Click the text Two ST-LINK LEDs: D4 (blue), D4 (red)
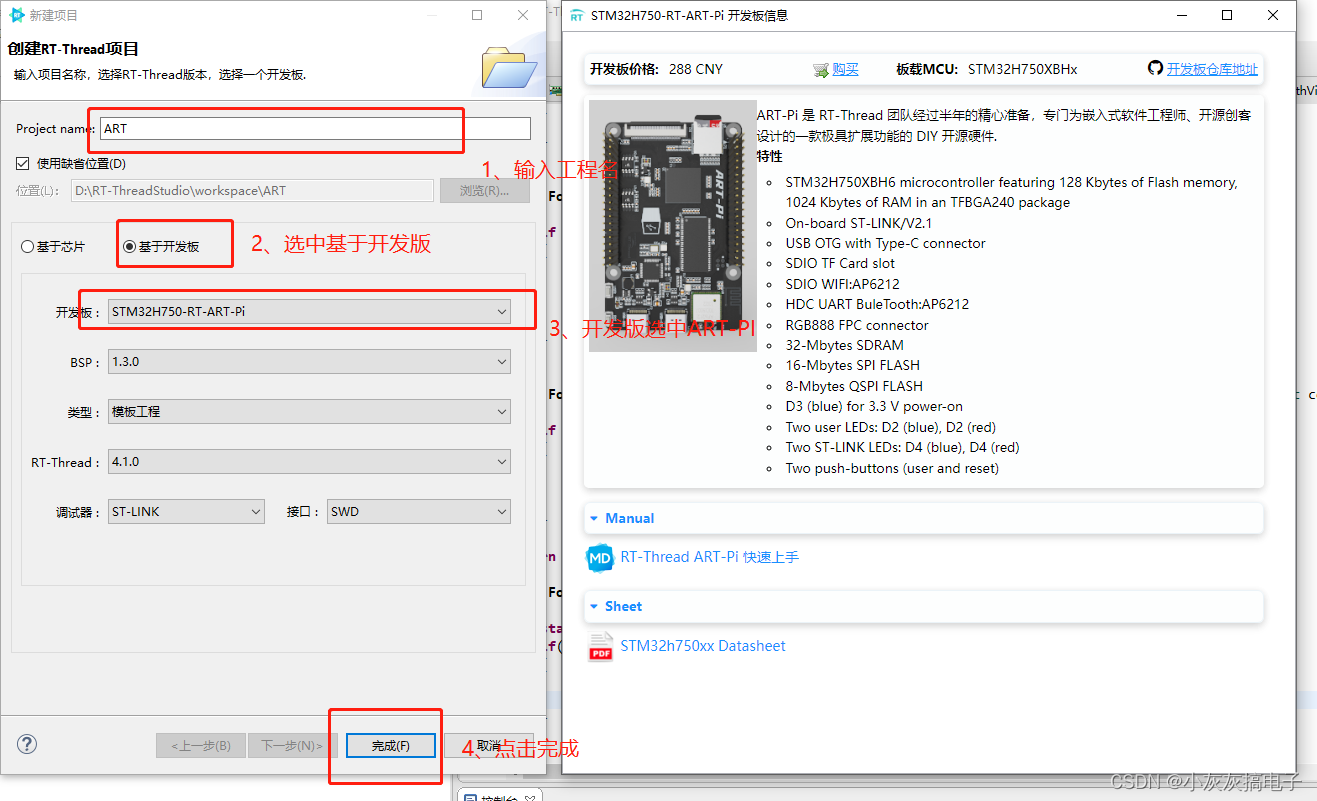The image size is (1317, 801). pos(902,448)
